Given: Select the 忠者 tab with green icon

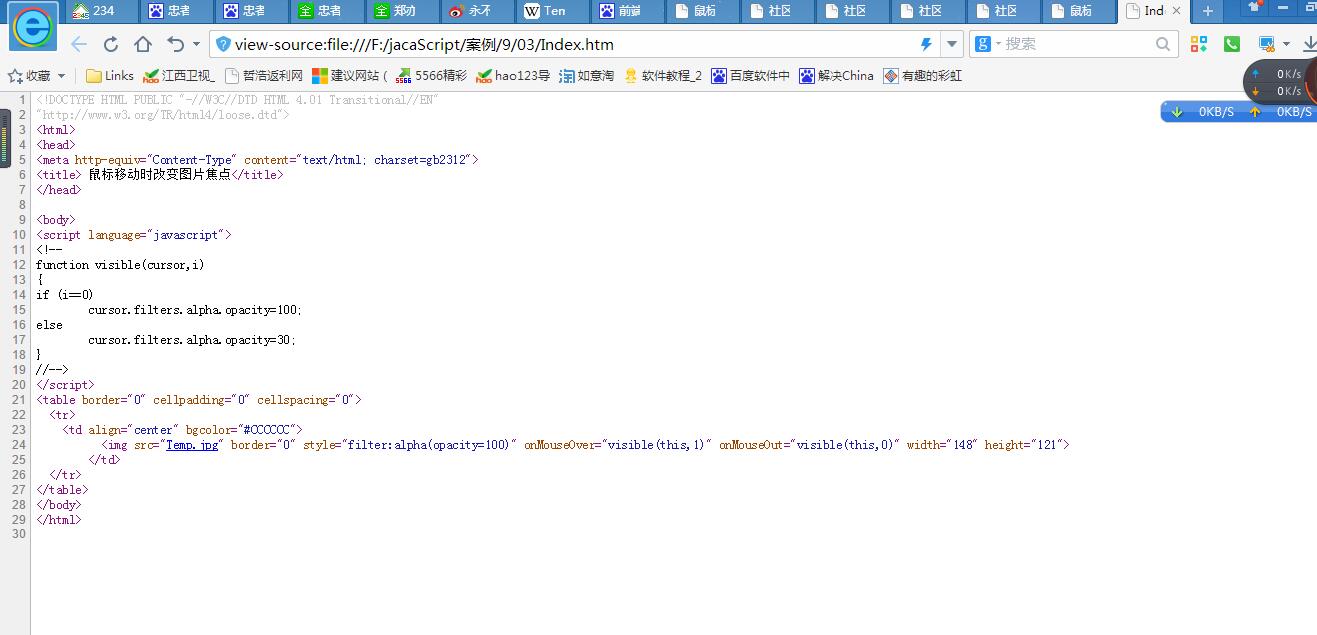Looking at the screenshot, I should coord(329,11).
